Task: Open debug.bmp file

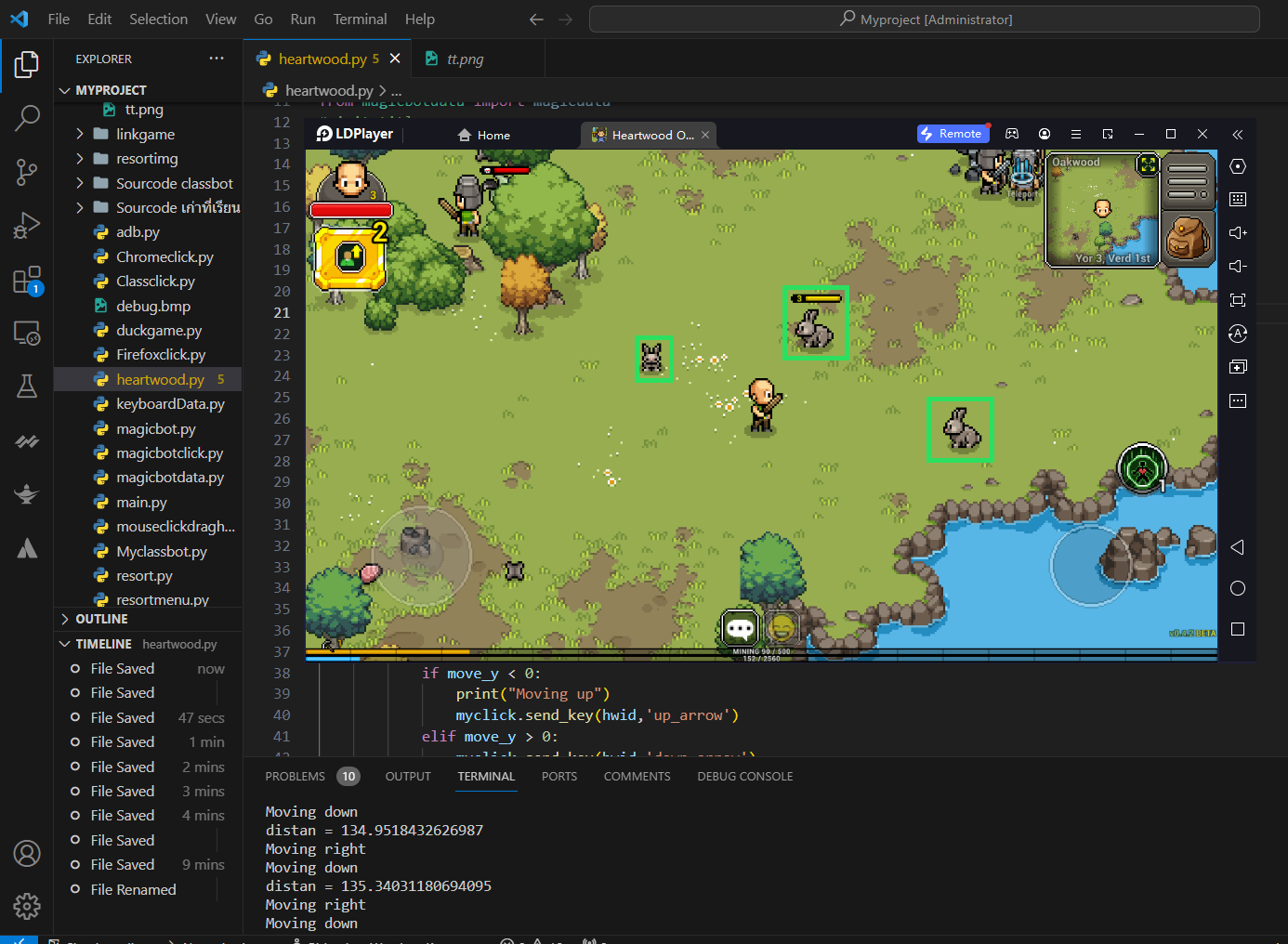Action: click(x=153, y=306)
